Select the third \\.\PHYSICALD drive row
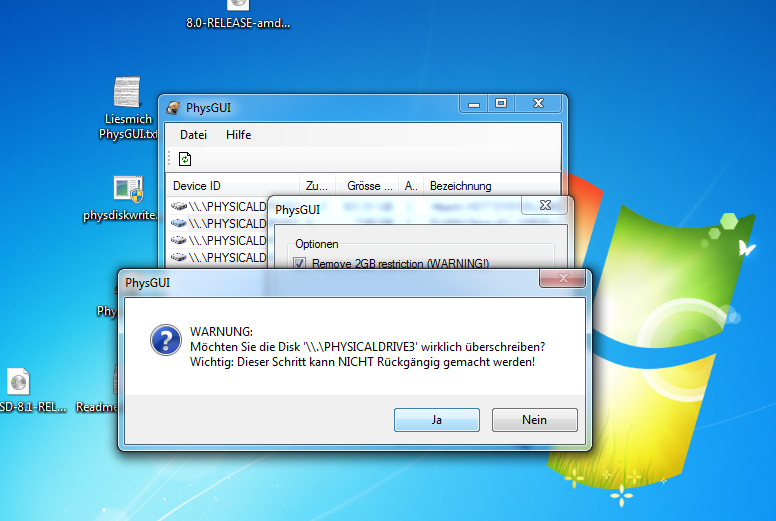The height and width of the screenshot is (521, 776). (218, 240)
